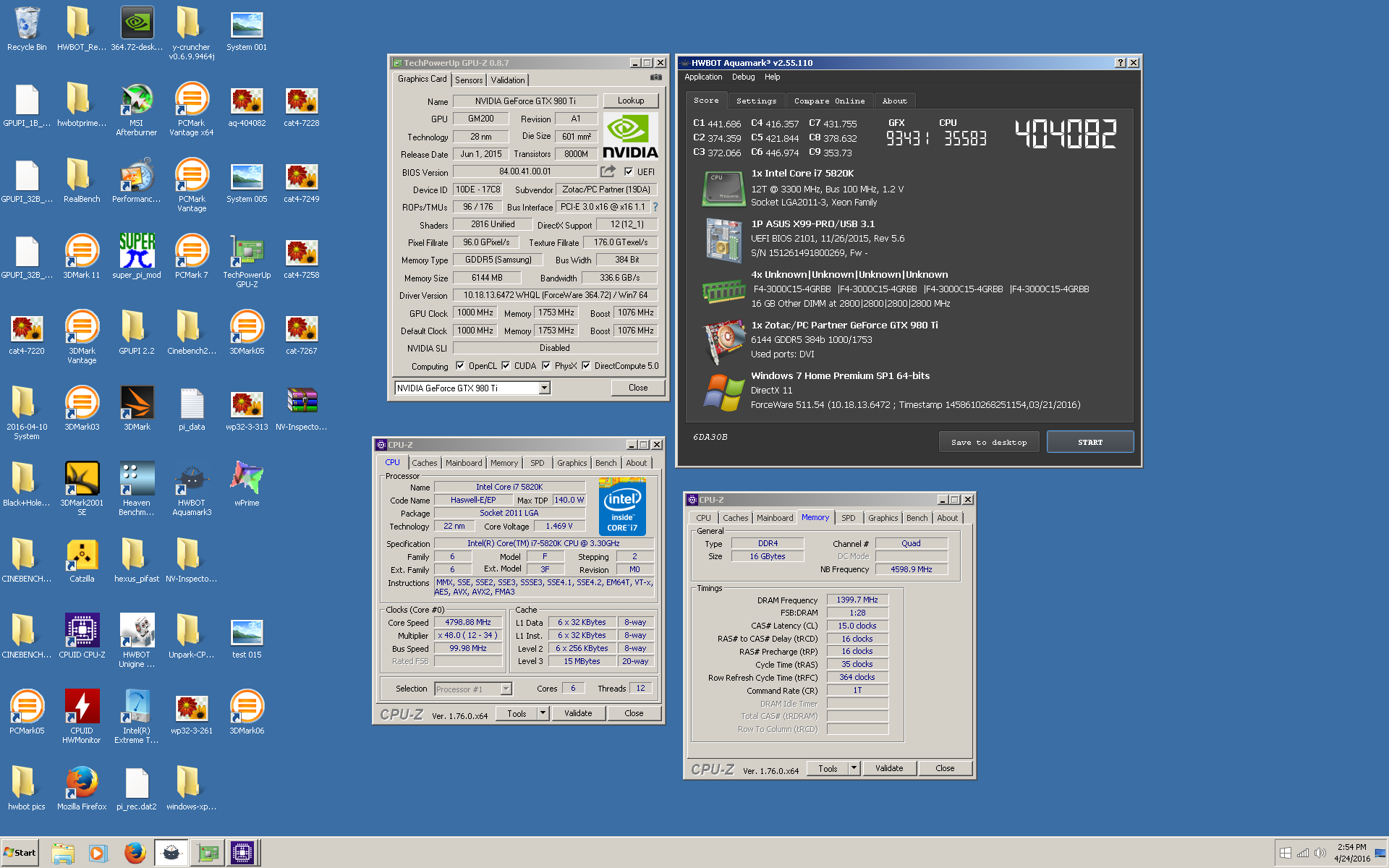This screenshot has width=1389, height=868.
Task: Expand the Tools dropdown arrow in CPU-Z Memory window
Action: pos(854,768)
